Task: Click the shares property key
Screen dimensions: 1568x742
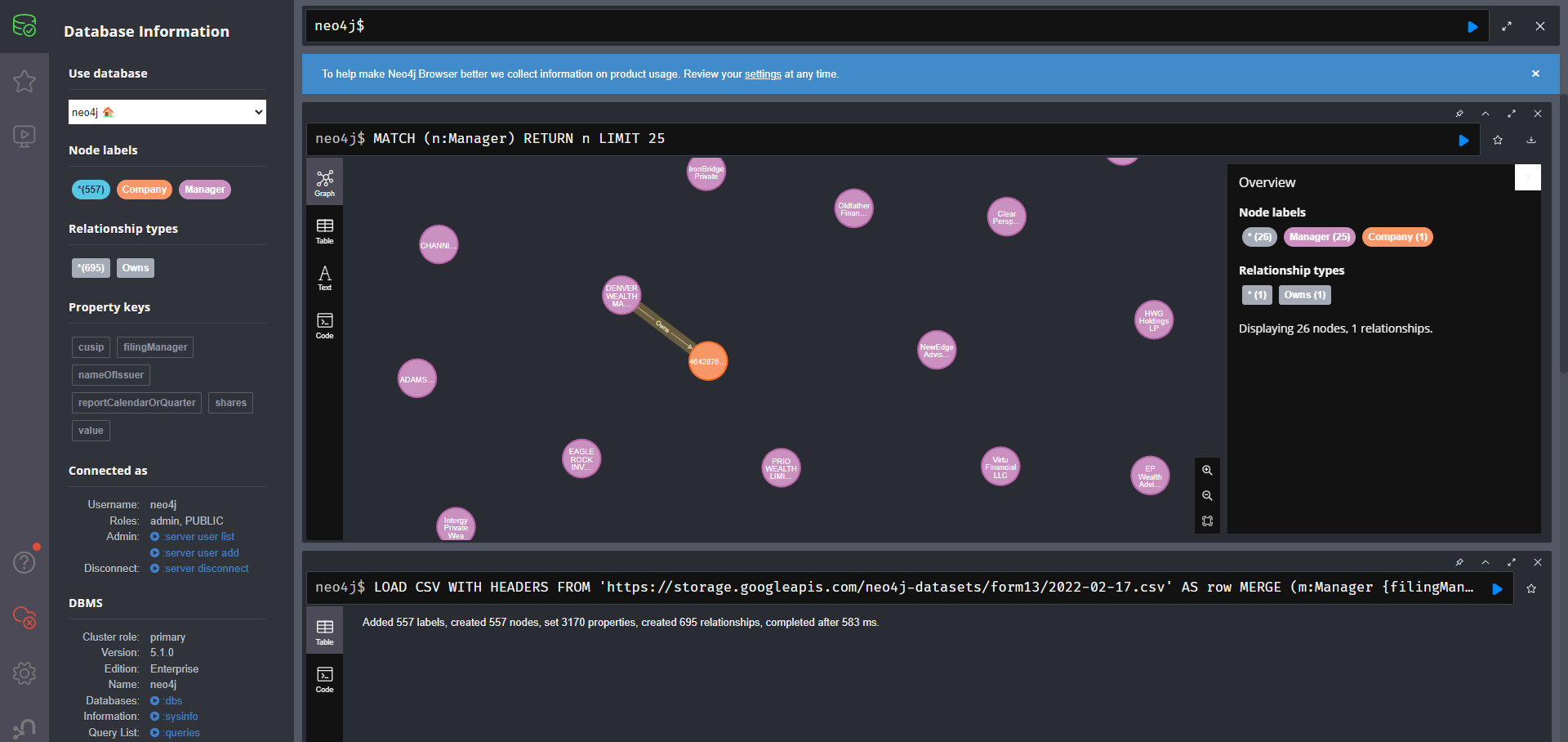Action: [x=231, y=403]
